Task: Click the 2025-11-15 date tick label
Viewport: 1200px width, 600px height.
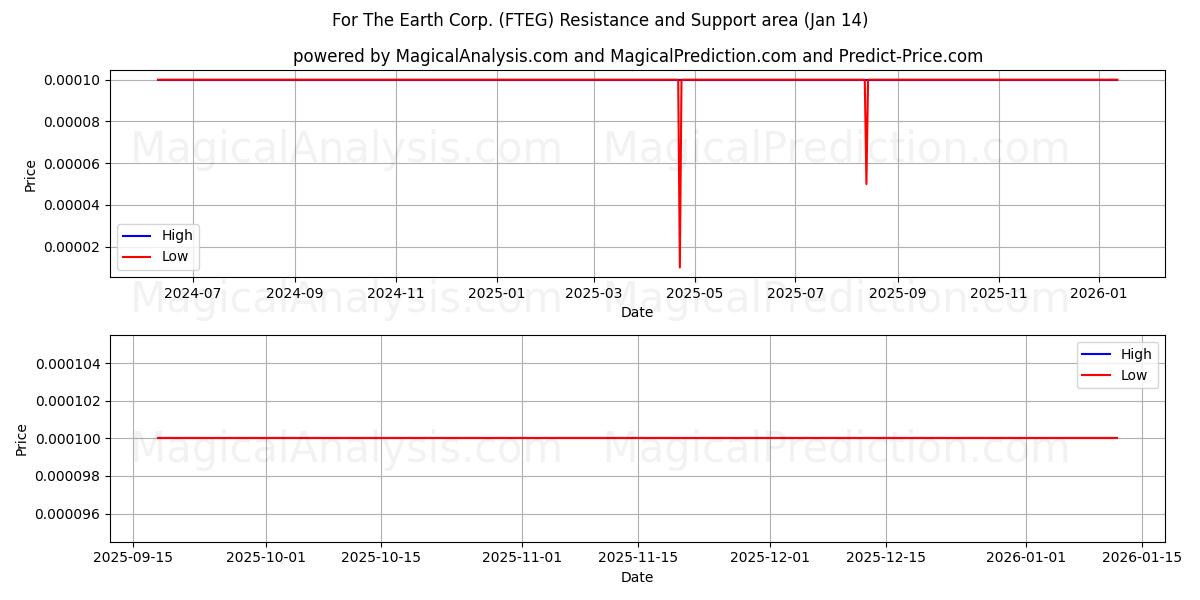Action: (x=638, y=559)
